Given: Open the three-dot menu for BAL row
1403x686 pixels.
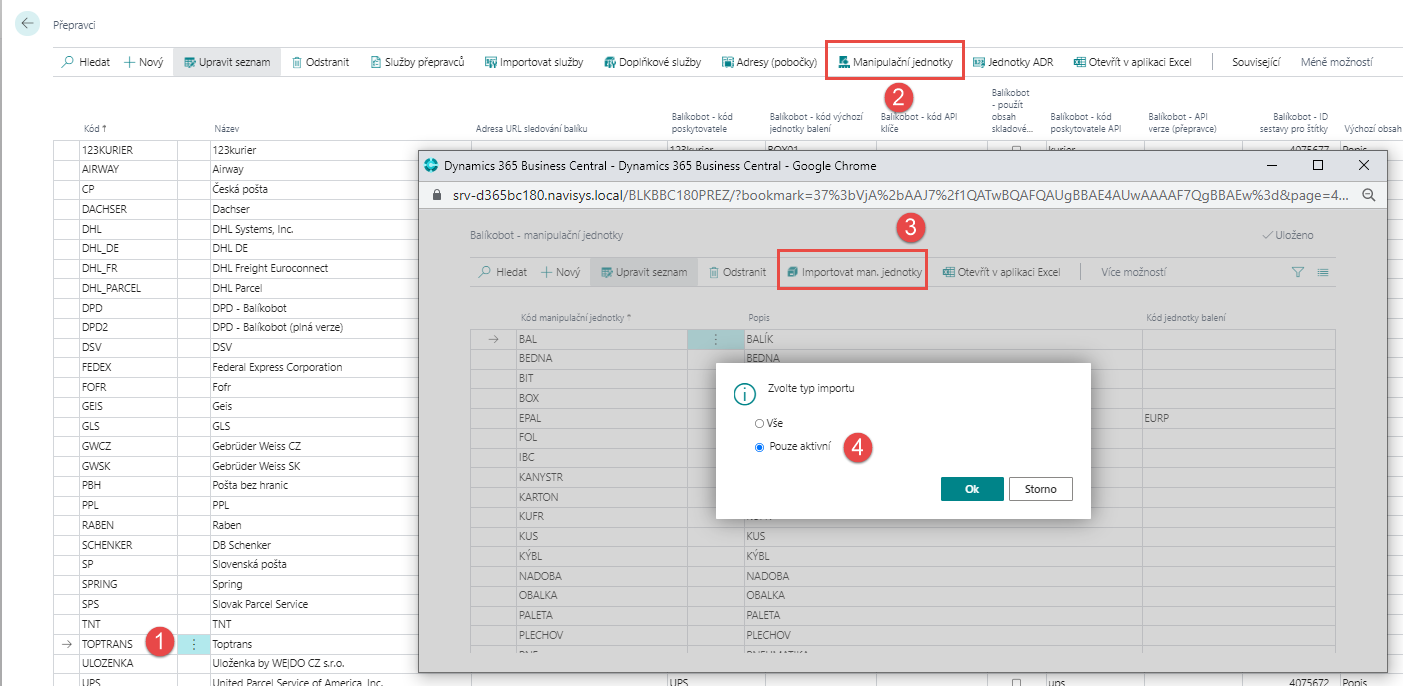Looking at the screenshot, I should [x=715, y=340].
